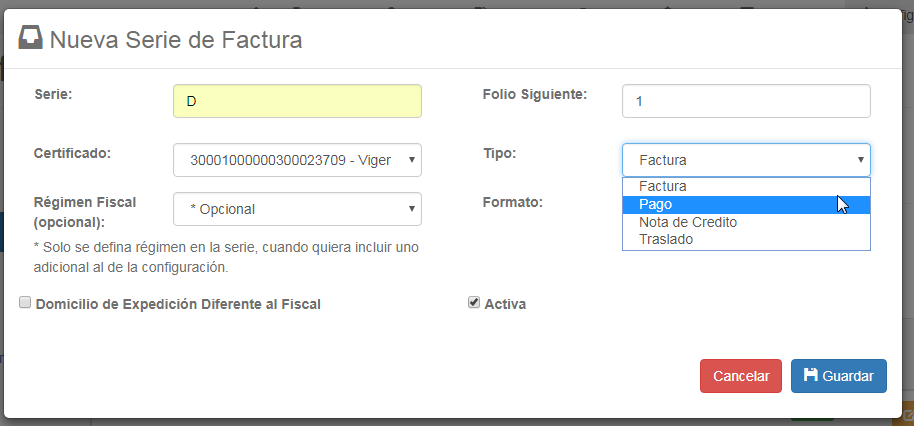The image size is (914, 426).
Task: Click the "Folio Siguiente:" label
Action: pos(534,94)
